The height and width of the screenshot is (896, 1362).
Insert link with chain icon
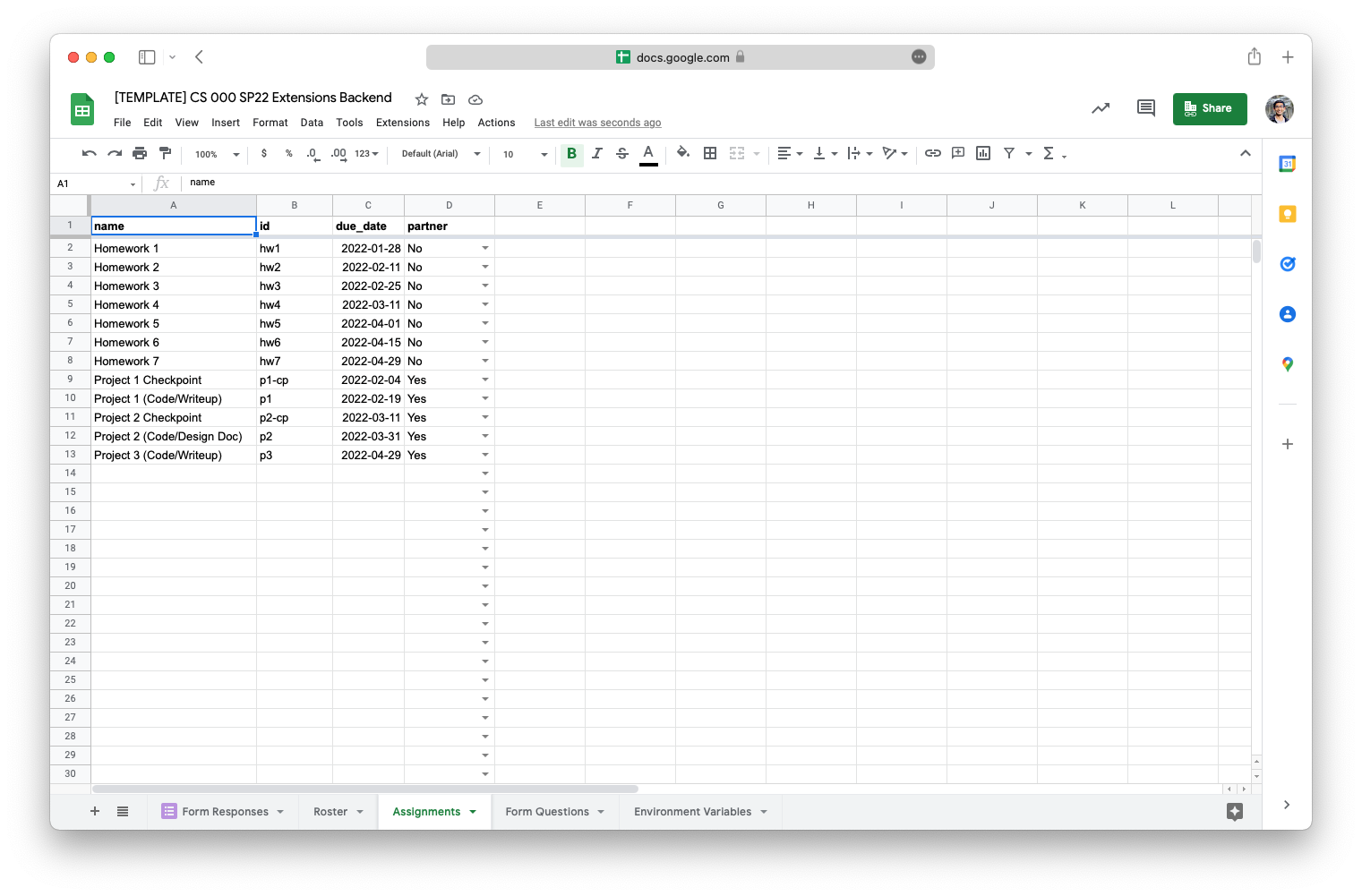(933, 153)
